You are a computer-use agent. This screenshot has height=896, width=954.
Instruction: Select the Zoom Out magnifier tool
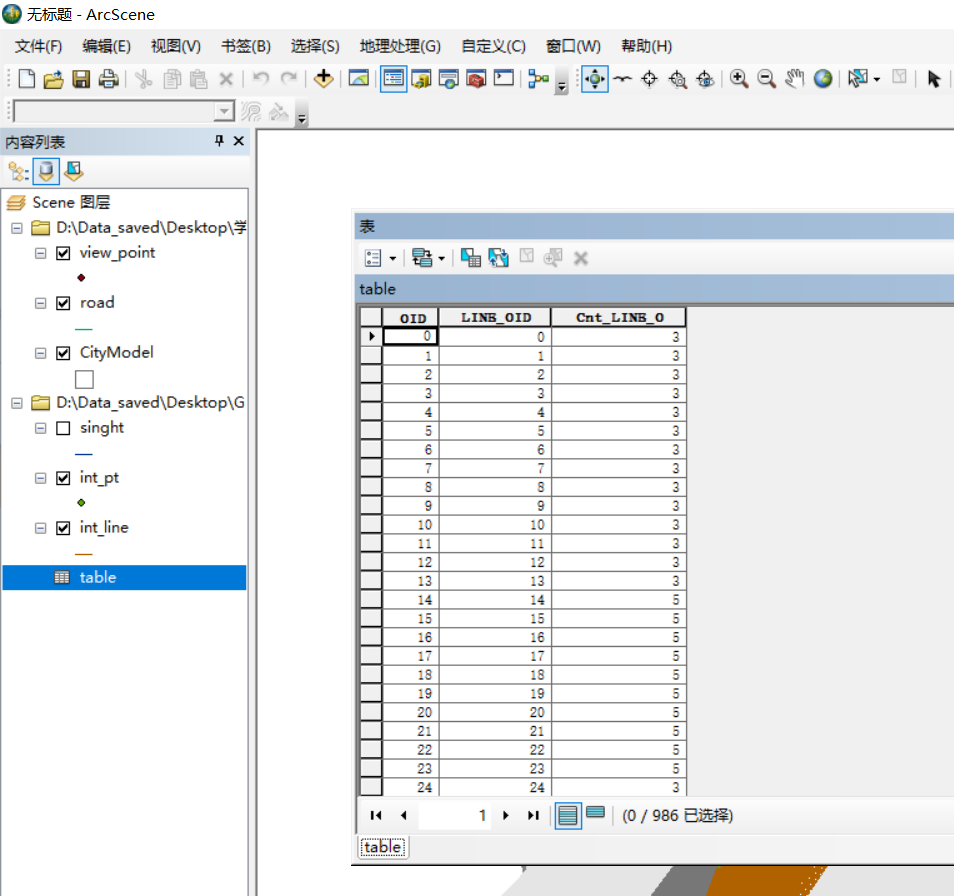(x=766, y=79)
